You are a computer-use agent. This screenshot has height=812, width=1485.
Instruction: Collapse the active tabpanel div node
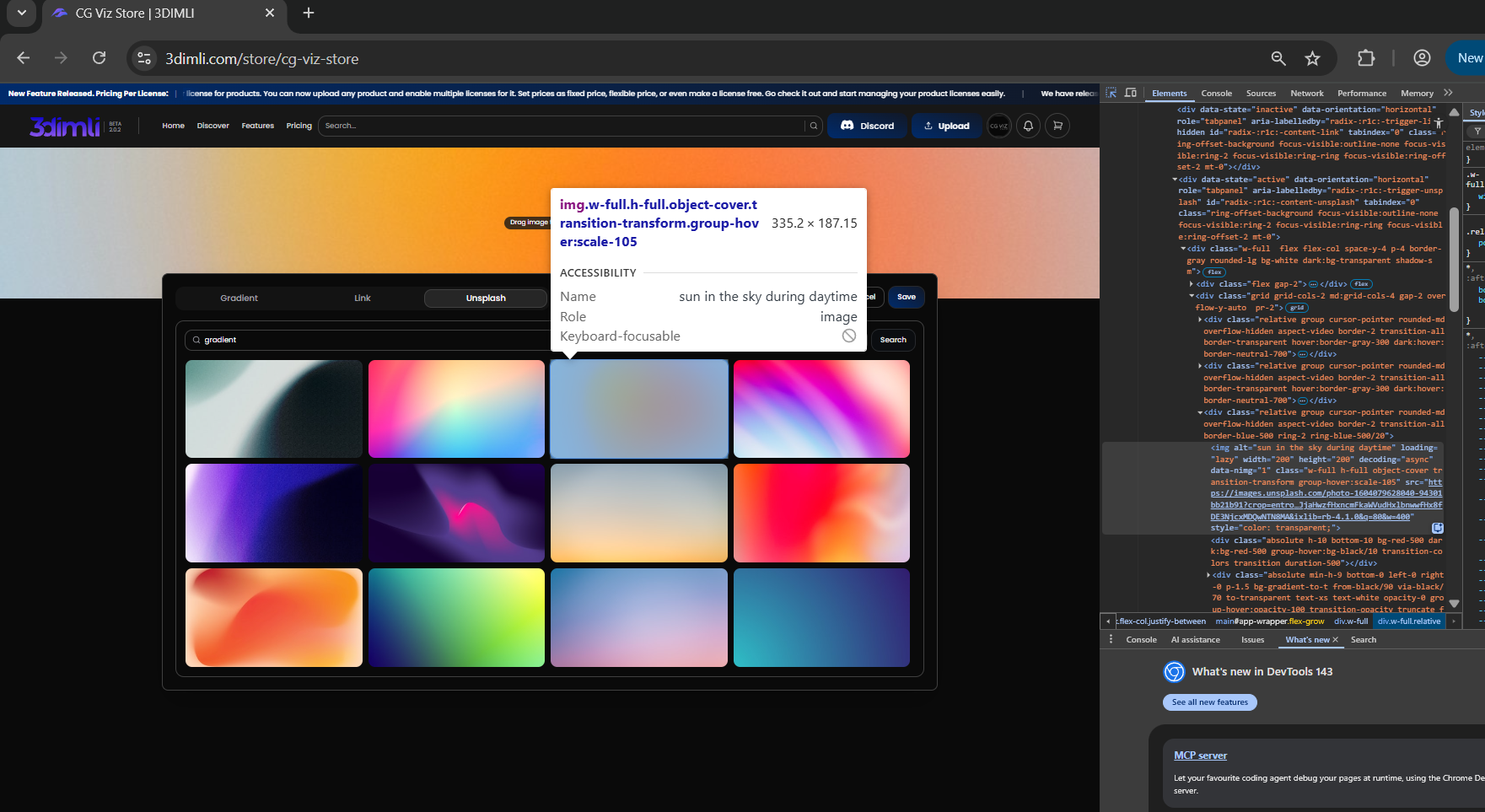click(x=1175, y=180)
